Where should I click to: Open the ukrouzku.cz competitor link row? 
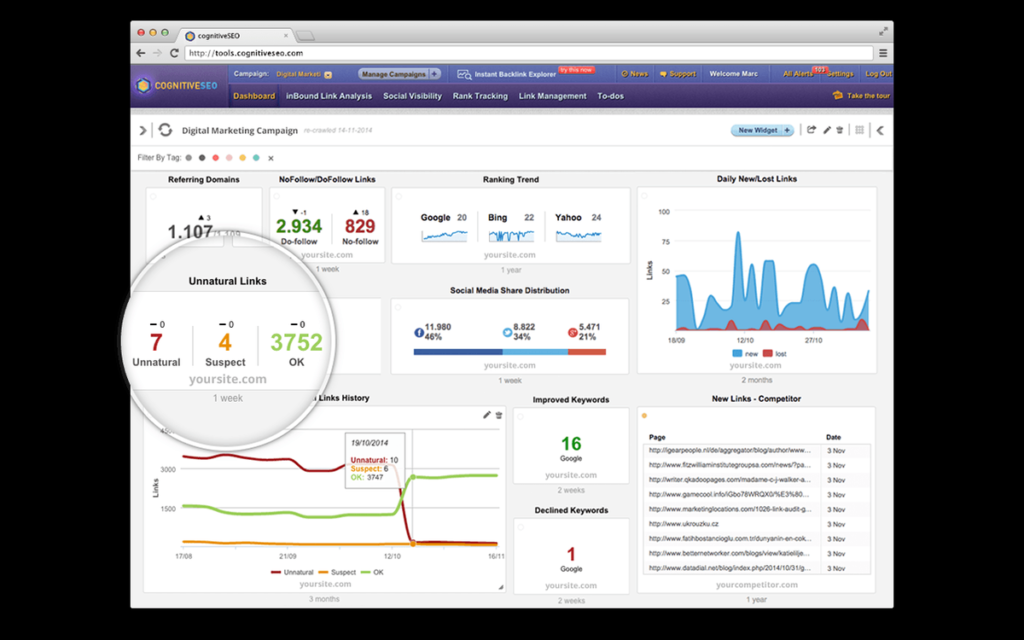(756, 524)
